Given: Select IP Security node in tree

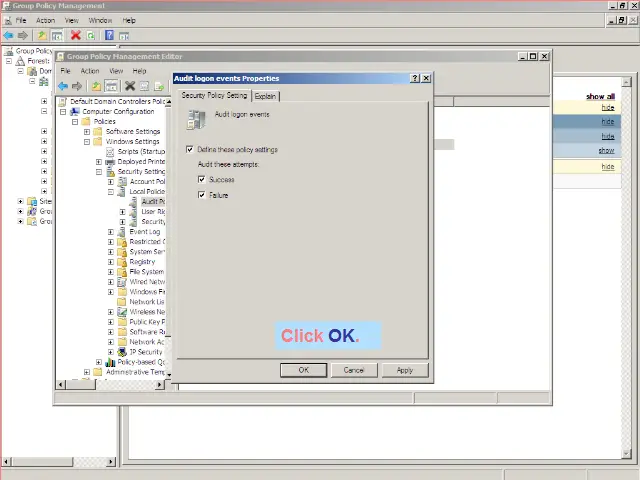Looking at the screenshot, I should pos(146,352).
